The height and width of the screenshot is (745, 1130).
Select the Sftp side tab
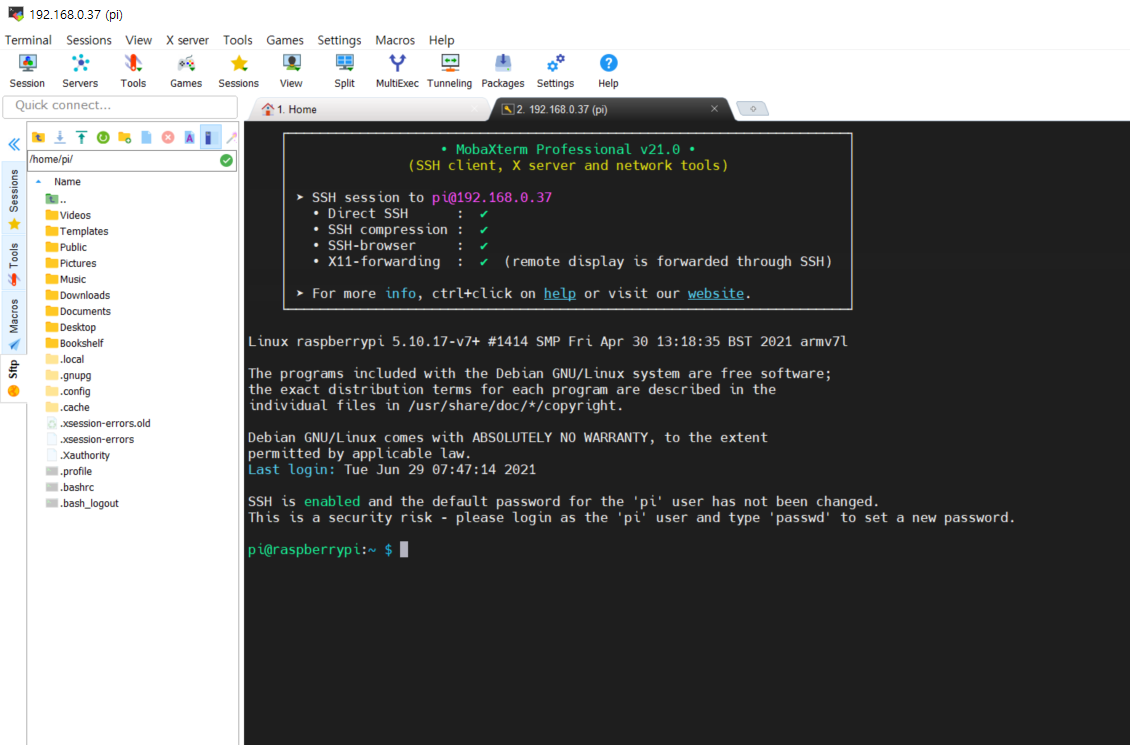(14, 378)
